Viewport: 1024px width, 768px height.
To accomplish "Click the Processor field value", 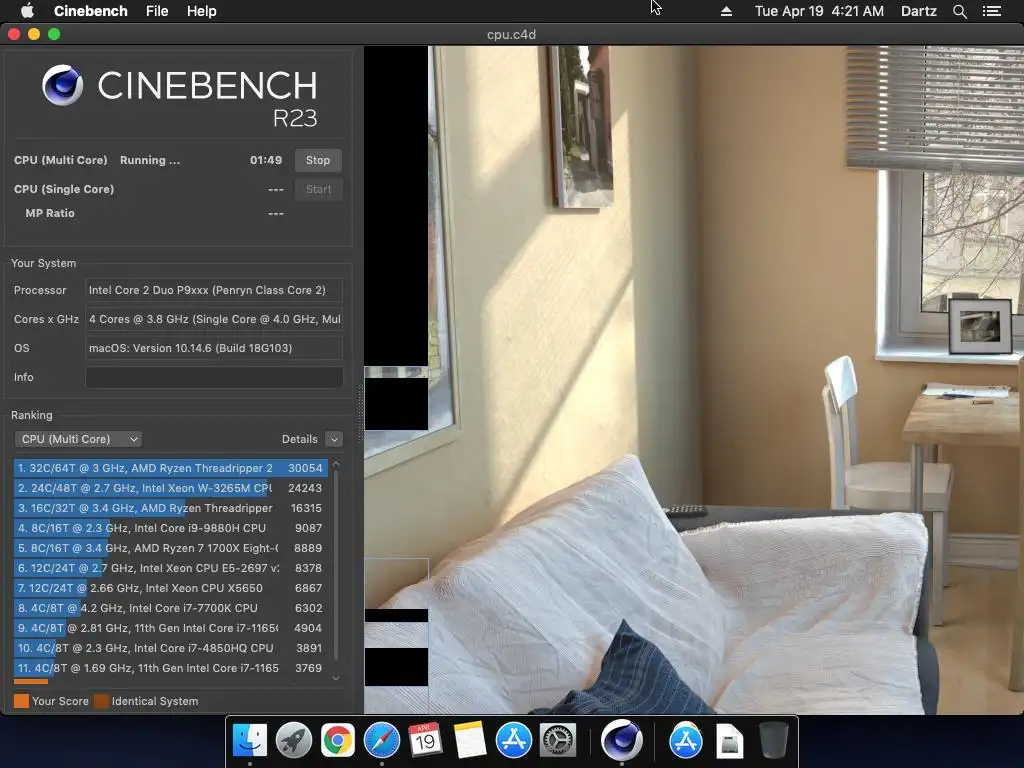I will 214,290.
